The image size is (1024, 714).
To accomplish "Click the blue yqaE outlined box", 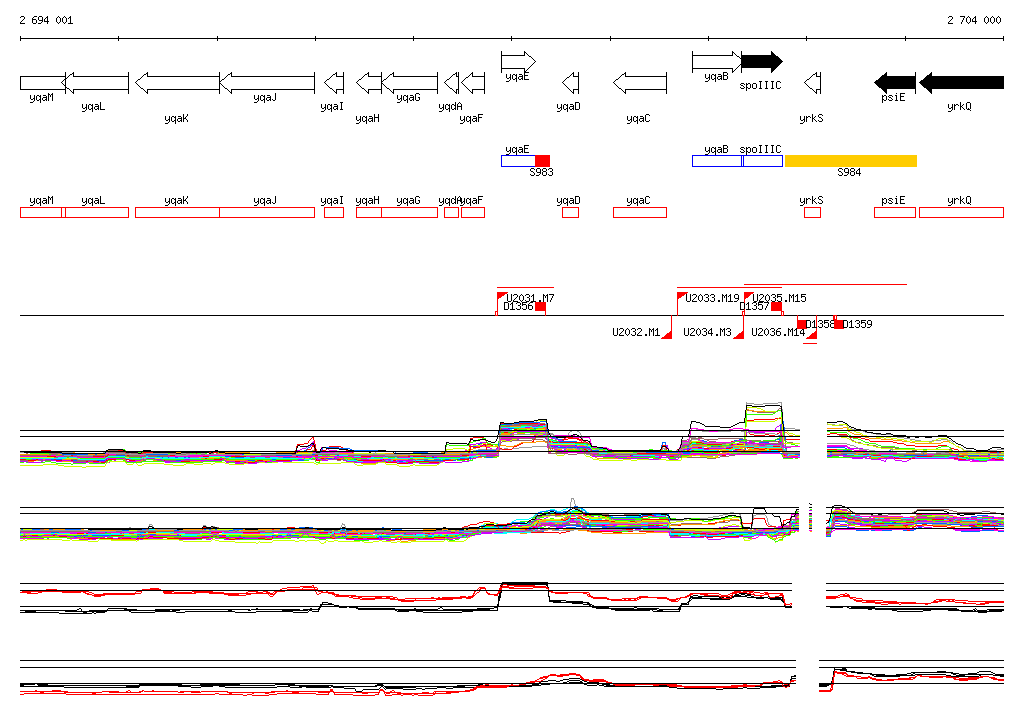I will 518,161.
